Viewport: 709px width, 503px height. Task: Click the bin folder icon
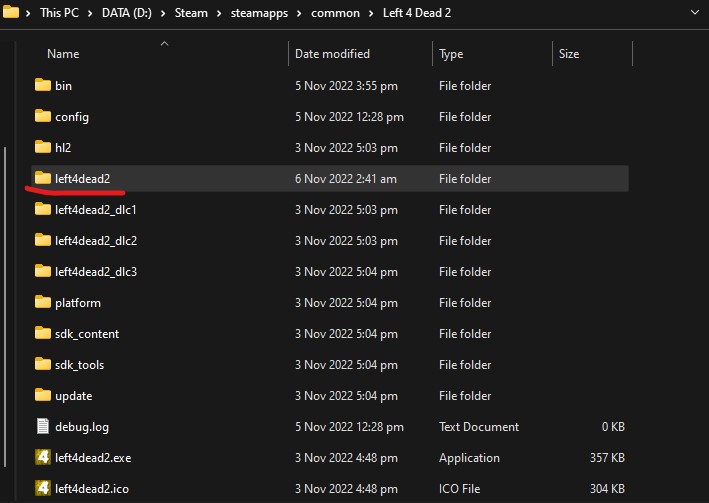[42, 86]
